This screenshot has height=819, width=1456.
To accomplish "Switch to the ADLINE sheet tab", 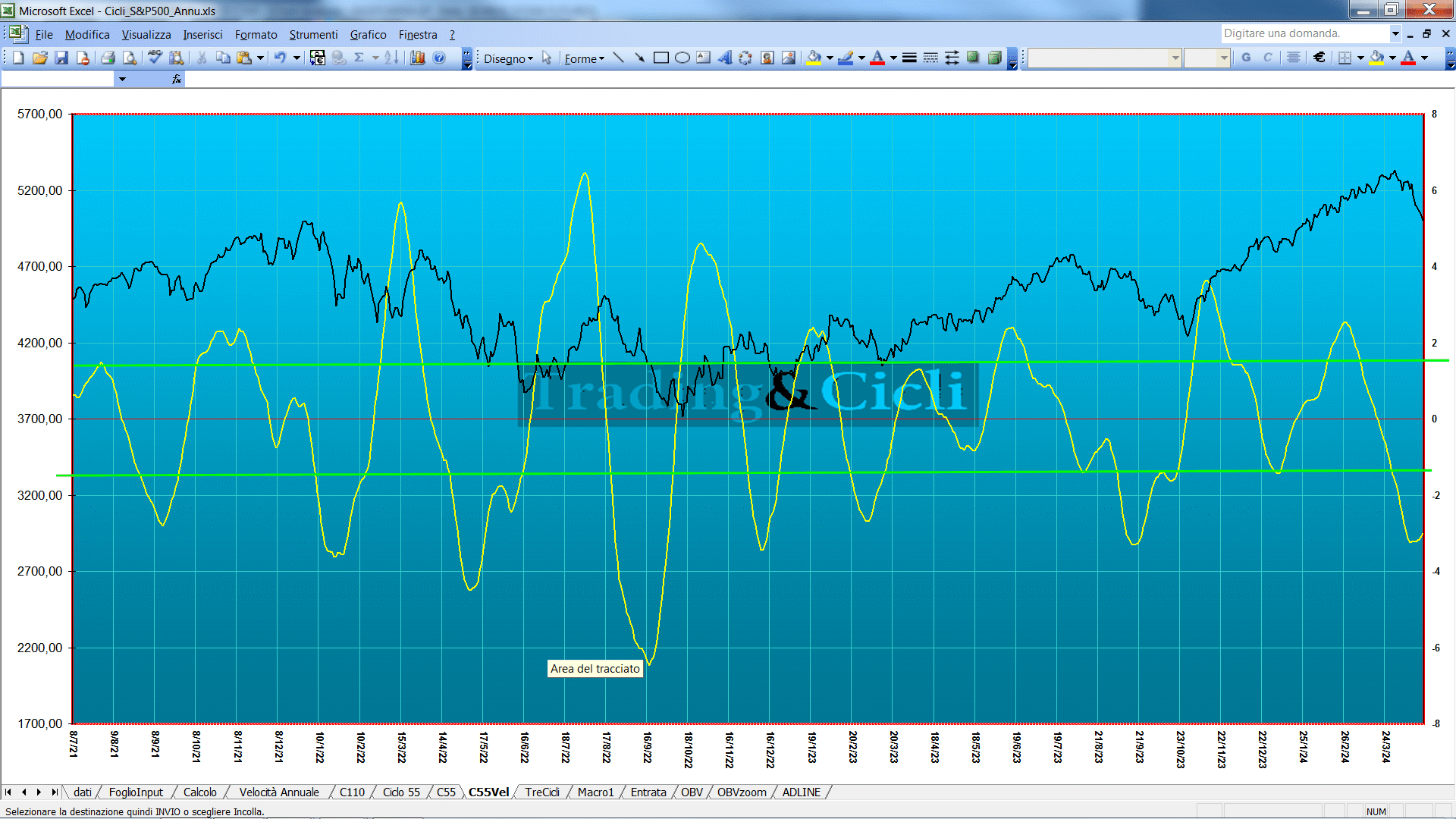I will tap(802, 792).
